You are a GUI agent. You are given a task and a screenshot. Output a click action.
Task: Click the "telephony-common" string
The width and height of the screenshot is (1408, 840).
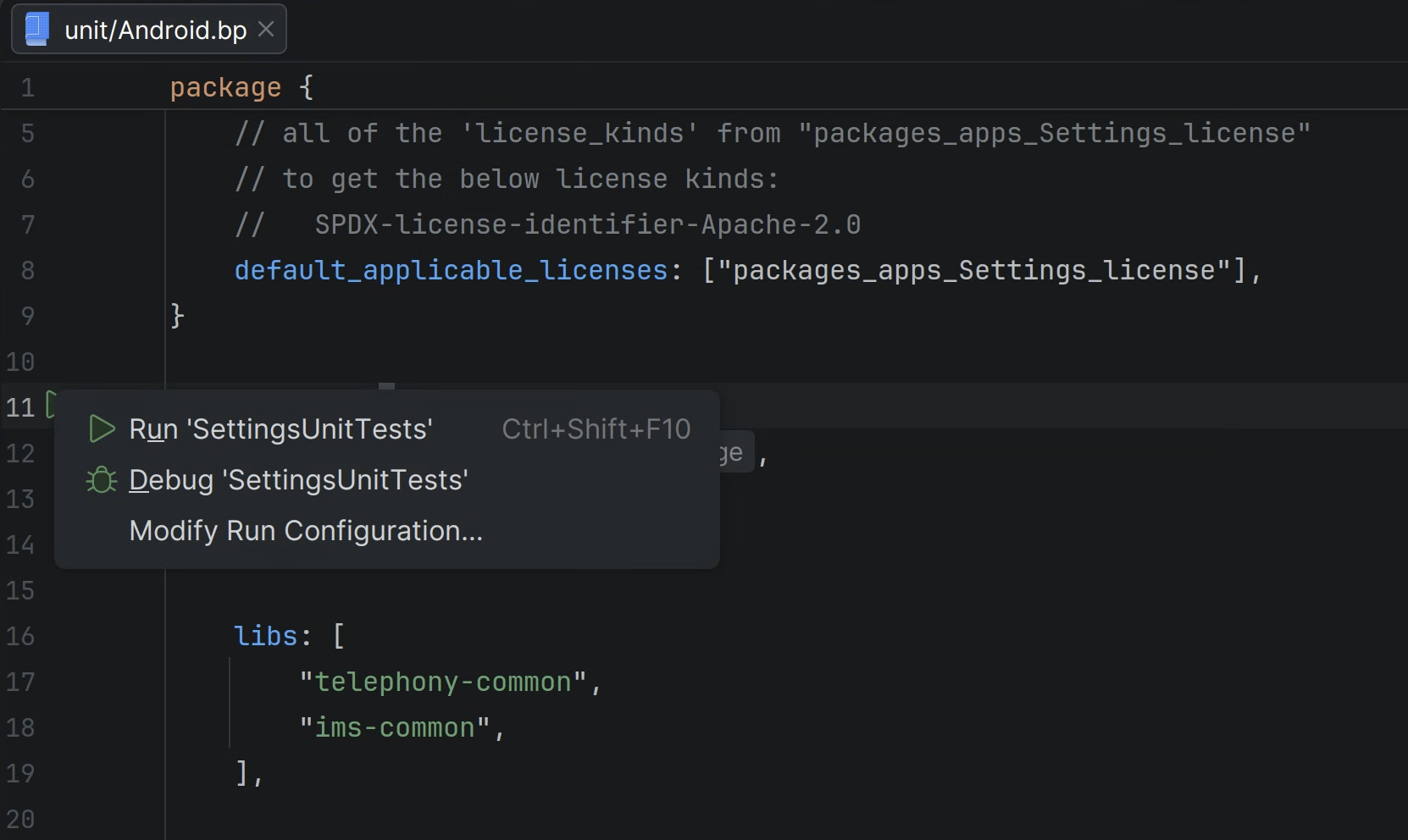pos(443,682)
